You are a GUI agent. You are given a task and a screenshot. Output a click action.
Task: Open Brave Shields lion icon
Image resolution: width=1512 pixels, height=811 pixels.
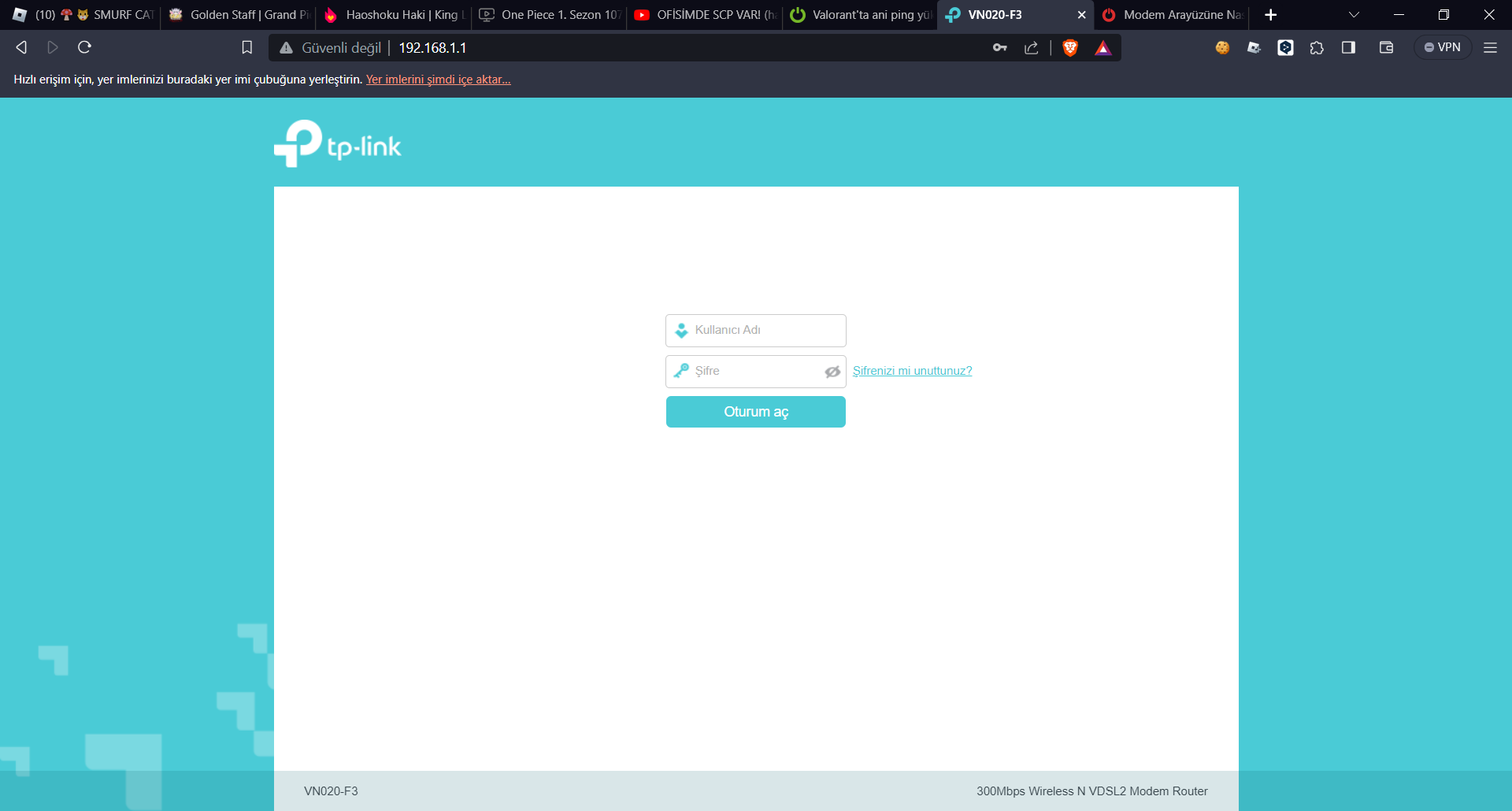tap(1070, 48)
